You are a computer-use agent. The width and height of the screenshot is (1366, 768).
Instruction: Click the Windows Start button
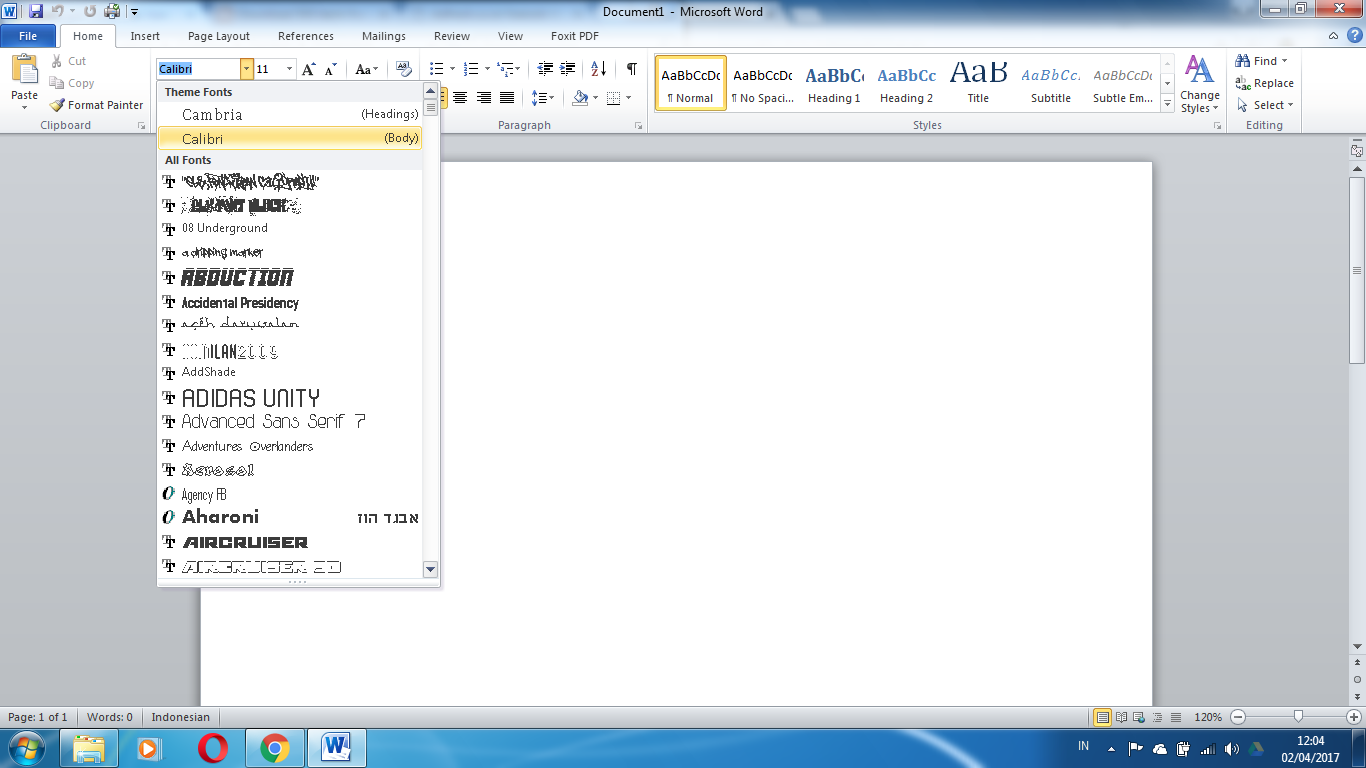click(x=25, y=747)
